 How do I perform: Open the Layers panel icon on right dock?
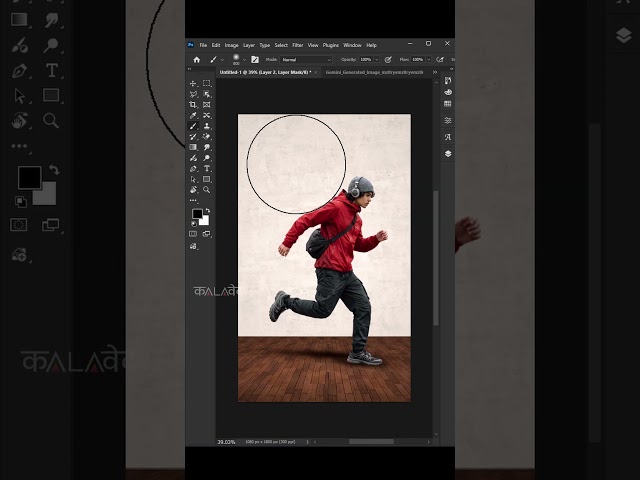448,153
